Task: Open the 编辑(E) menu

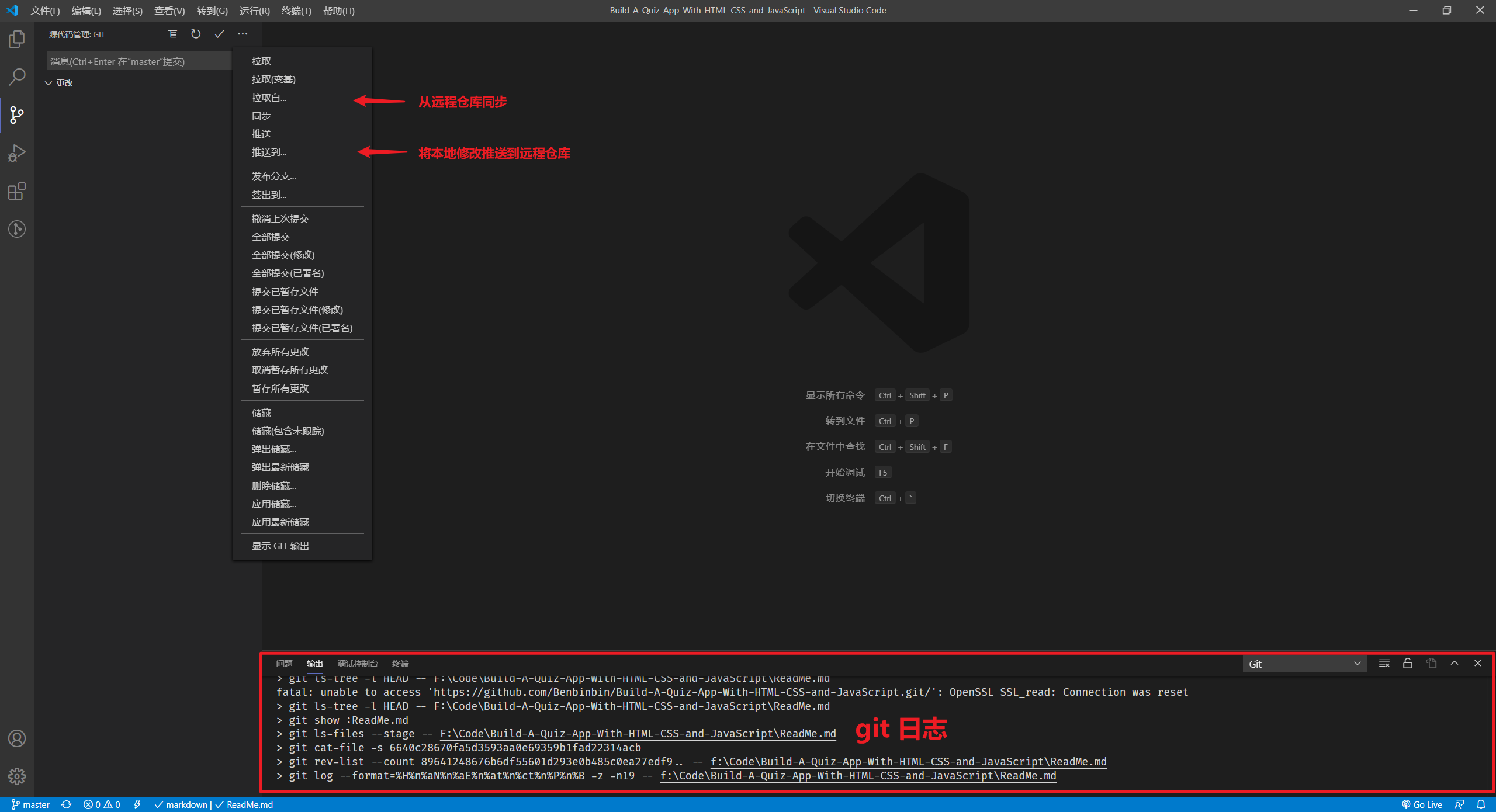Action: click(86, 11)
